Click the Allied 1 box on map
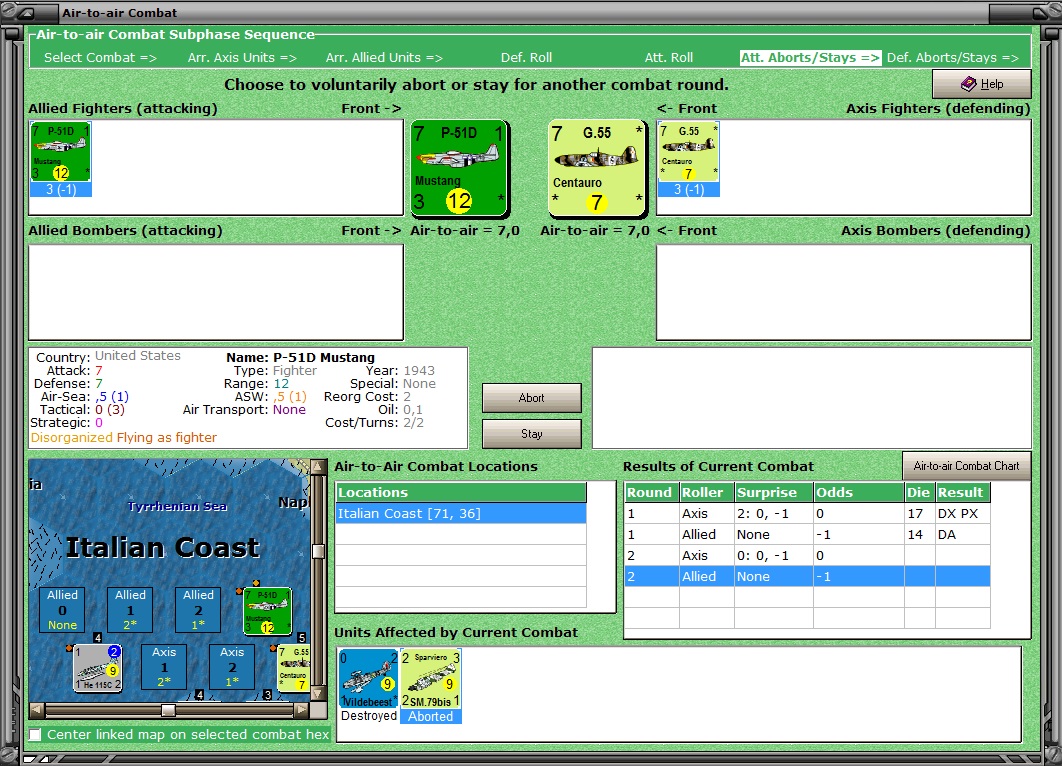This screenshot has height=766, width=1062. pyautogui.click(x=130, y=610)
